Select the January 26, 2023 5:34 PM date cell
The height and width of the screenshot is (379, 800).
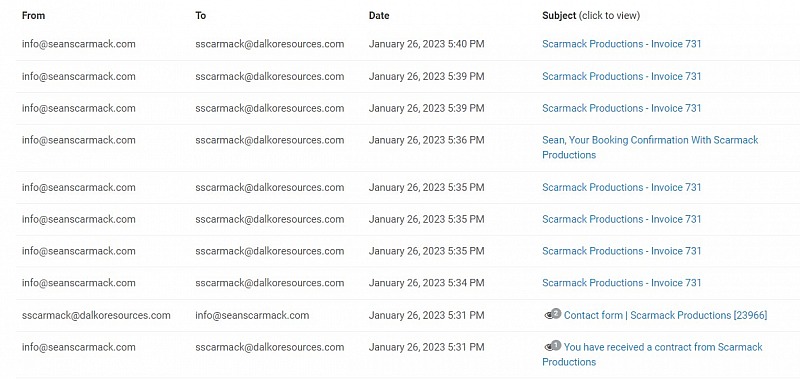coord(427,283)
